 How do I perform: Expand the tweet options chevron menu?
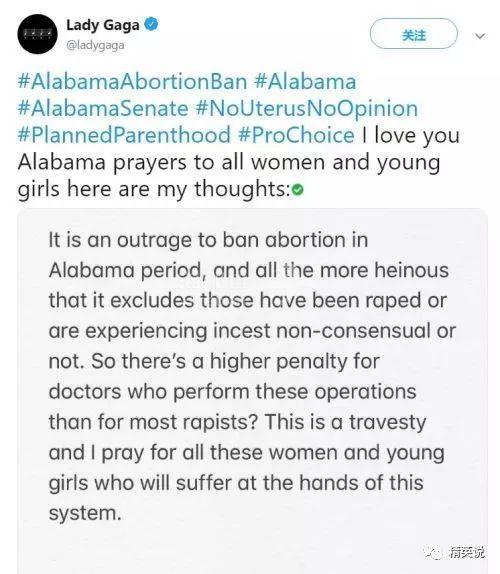click(x=480, y=36)
